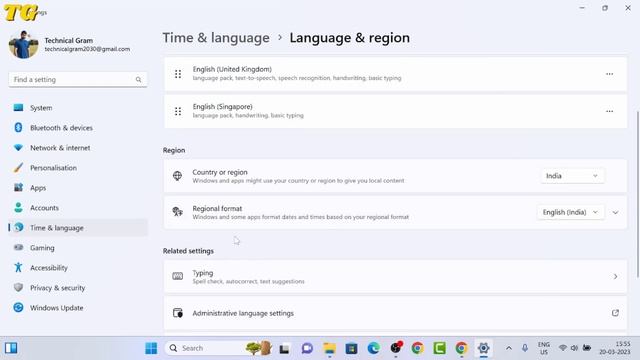The width and height of the screenshot is (640, 360).
Task: Click the settings page vertical scrollbar
Action: 637,194
